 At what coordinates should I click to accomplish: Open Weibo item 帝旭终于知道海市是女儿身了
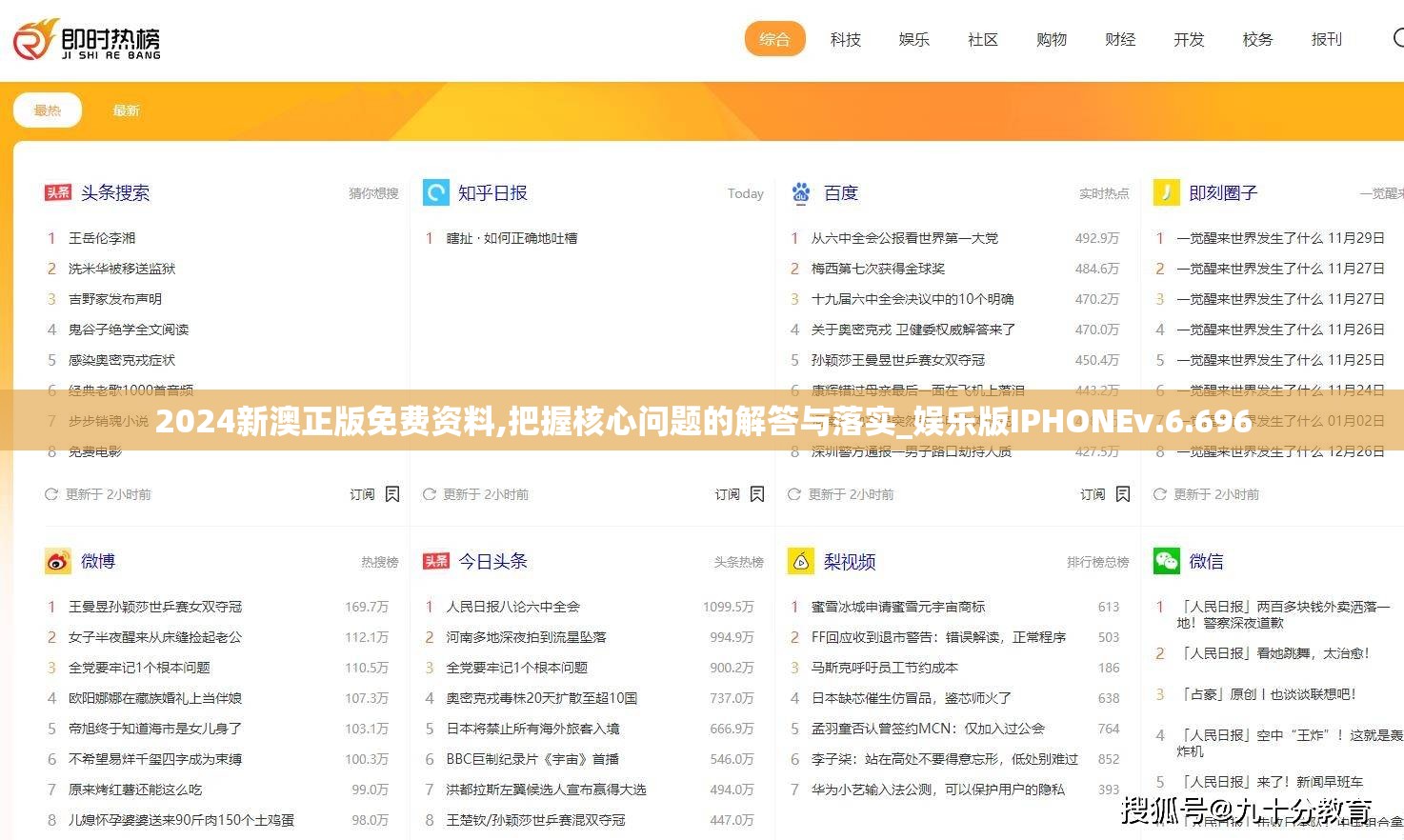(x=155, y=729)
